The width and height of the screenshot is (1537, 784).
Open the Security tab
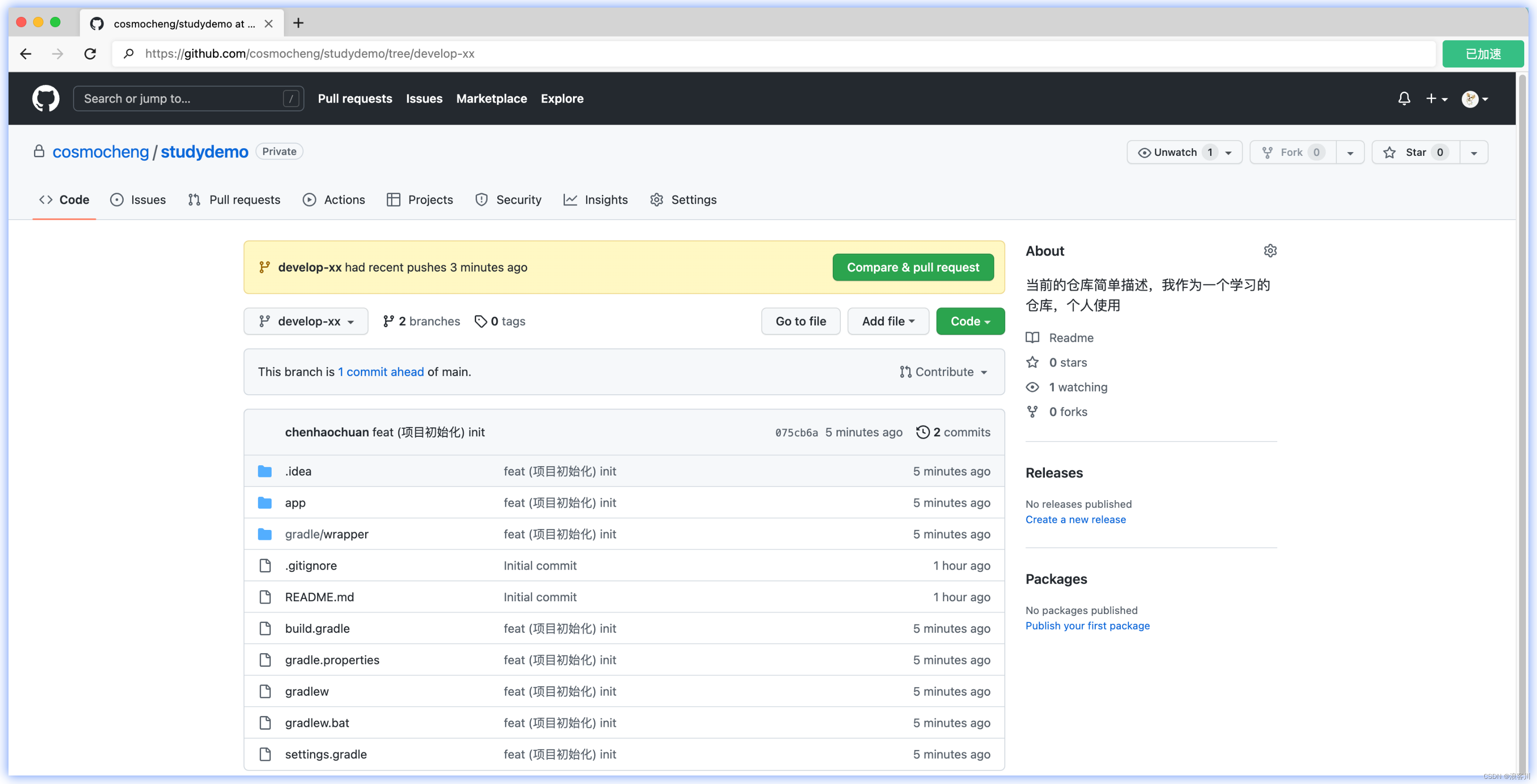click(508, 199)
